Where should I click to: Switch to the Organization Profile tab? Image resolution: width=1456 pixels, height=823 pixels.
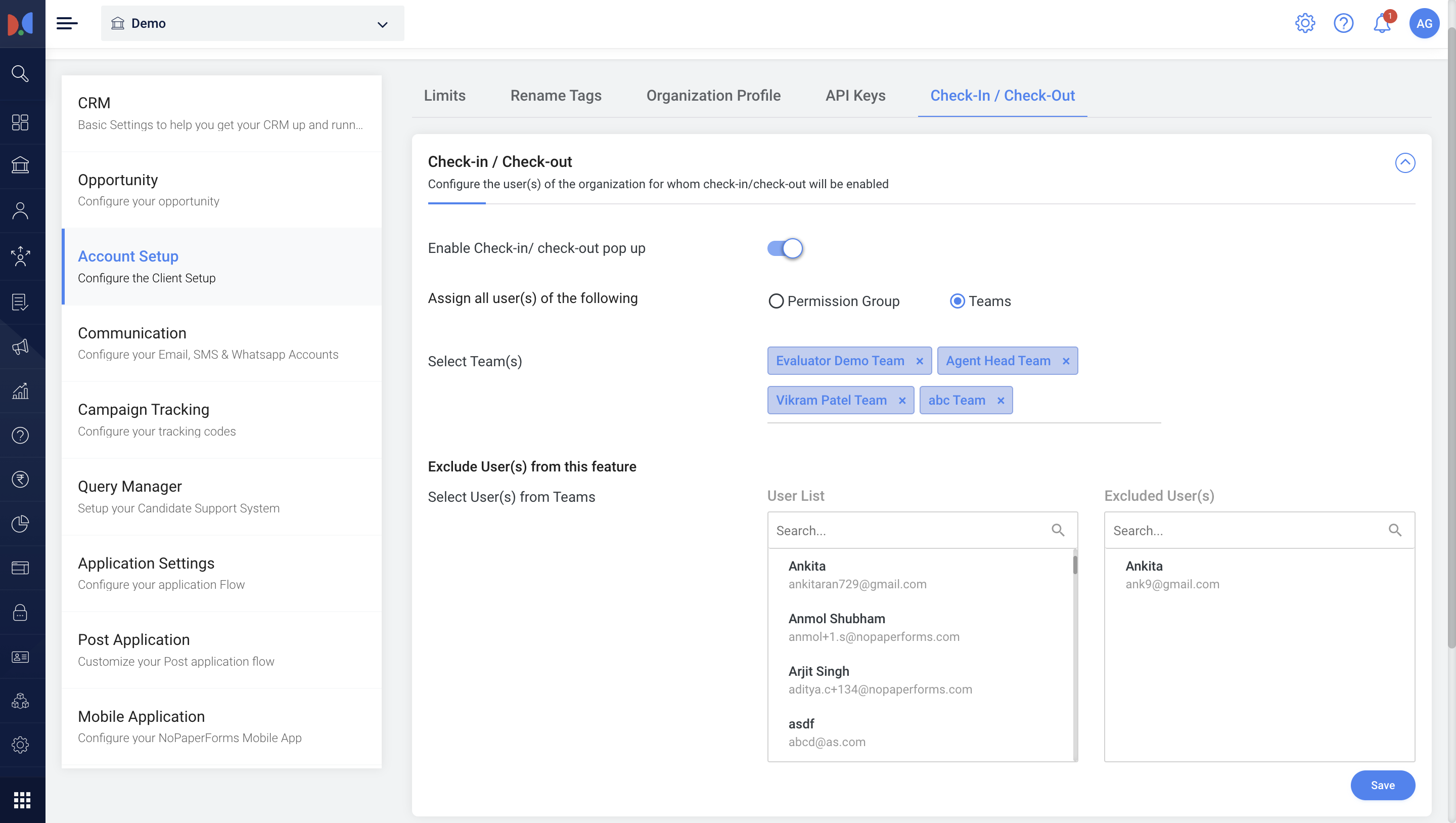[x=713, y=96]
